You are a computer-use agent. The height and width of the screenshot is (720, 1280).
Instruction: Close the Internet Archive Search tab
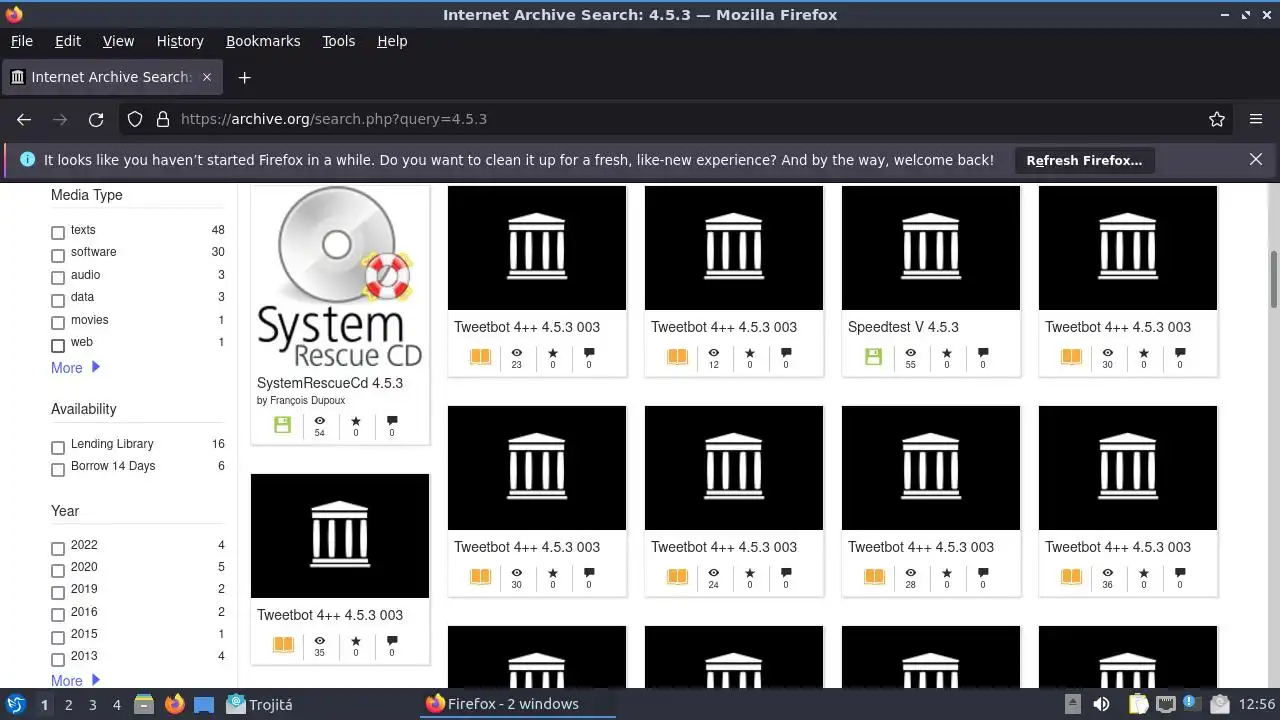coord(207,77)
